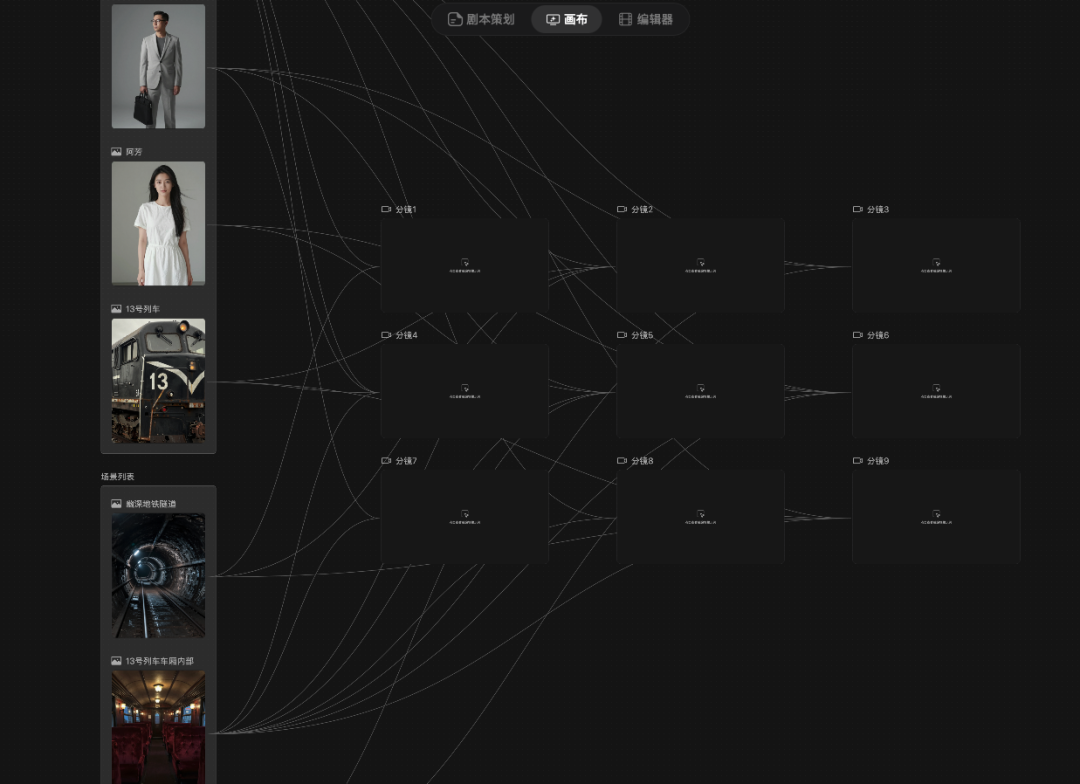Image resolution: width=1080 pixels, height=784 pixels.
Task: Click the image icon beside 13号列车
Action: pos(116,309)
